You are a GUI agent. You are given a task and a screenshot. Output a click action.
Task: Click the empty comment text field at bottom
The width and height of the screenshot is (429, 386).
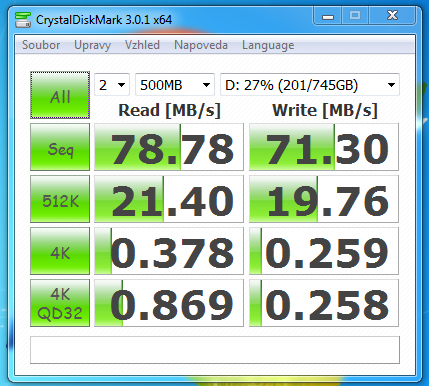pyautogui.click(x=215, y=350)
